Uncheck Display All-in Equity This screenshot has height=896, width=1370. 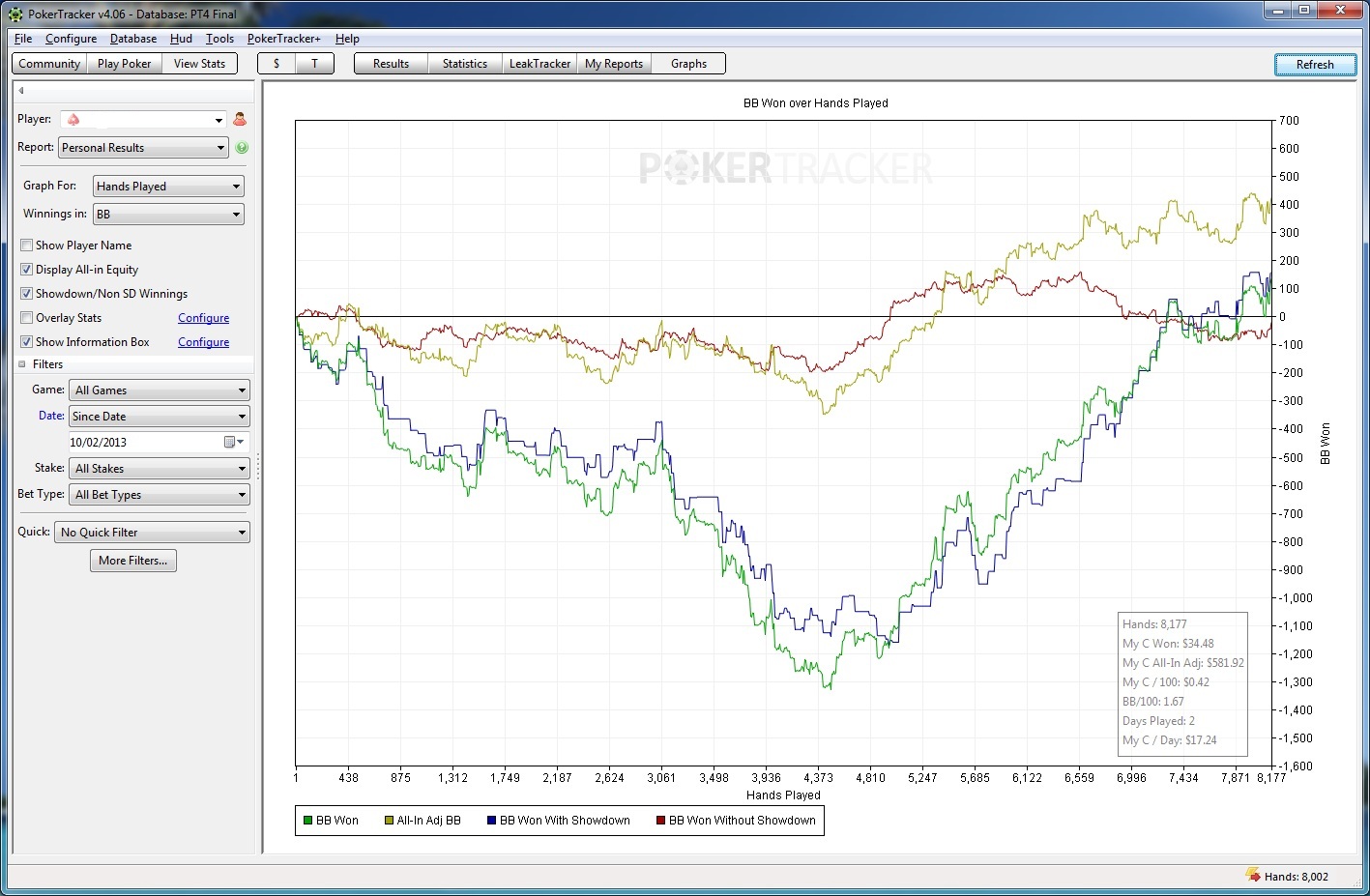pyautogui.click(x=27, y=270)
